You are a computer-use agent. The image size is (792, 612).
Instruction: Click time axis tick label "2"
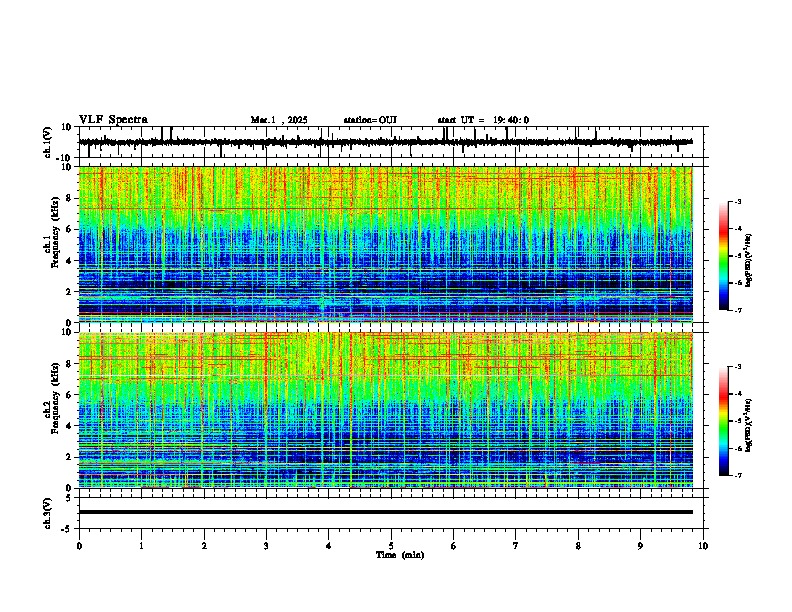pos(204,546)
